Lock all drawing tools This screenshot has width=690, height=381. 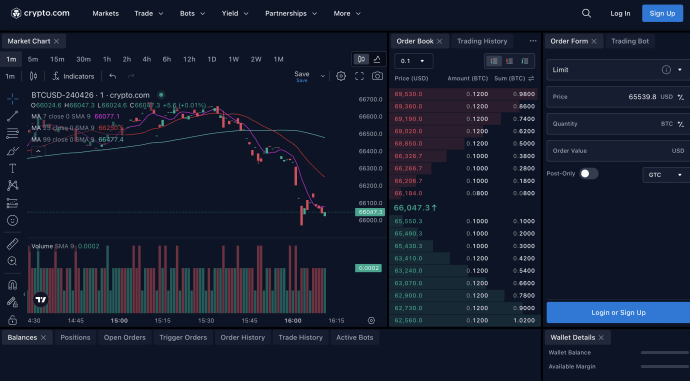click(12, 320)
